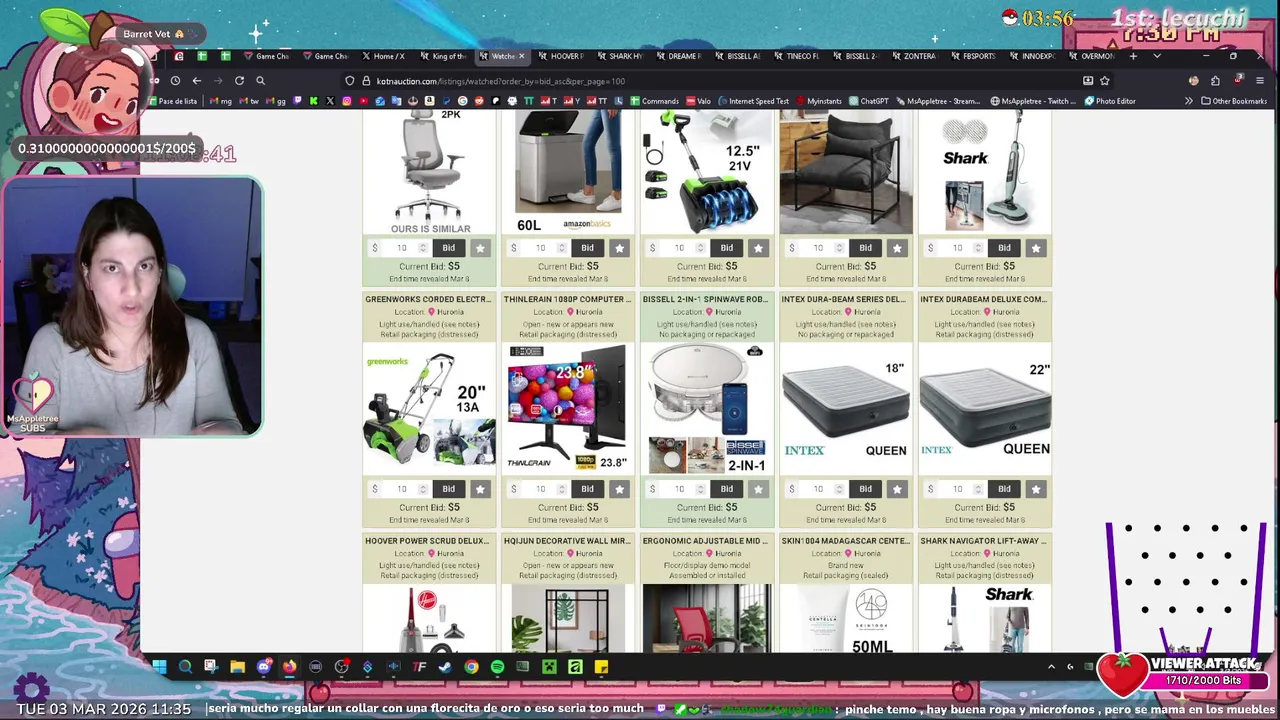The width and height of the screenshot is (1280, 720).
Task: Adjust bid amount stepper for Greenworks listing
Action: [x=423, y=489]
